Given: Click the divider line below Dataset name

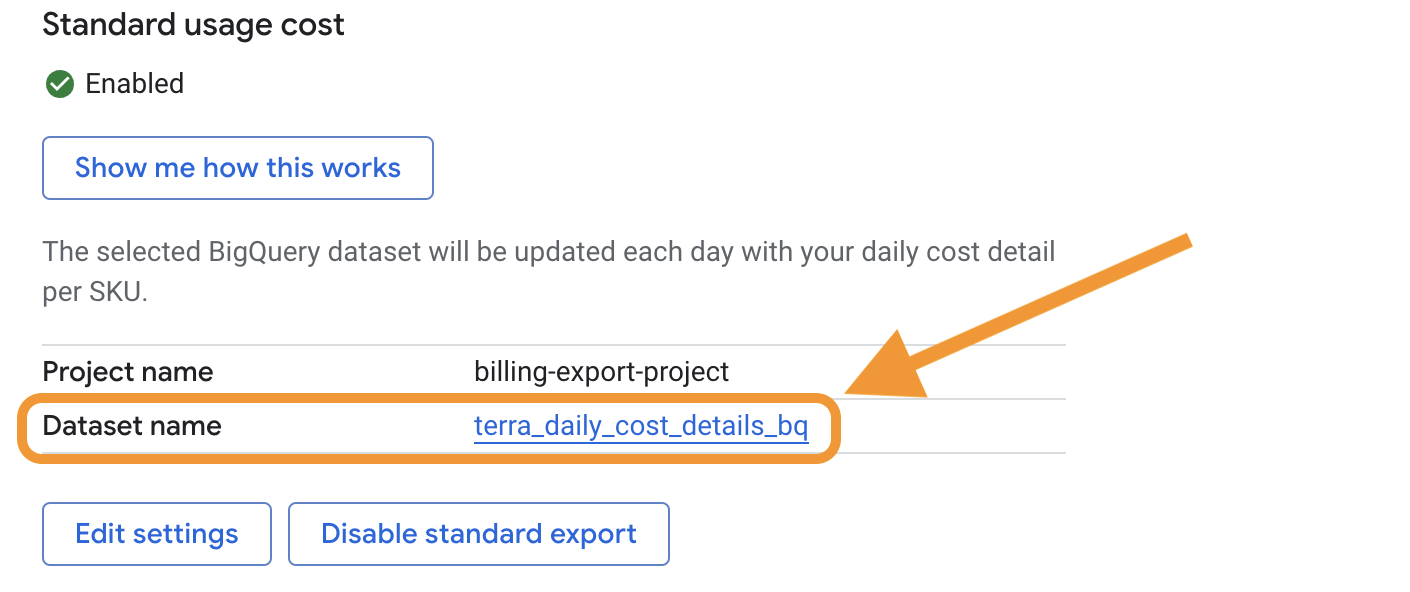Looking at the screenshot, I should click(950, 453).
